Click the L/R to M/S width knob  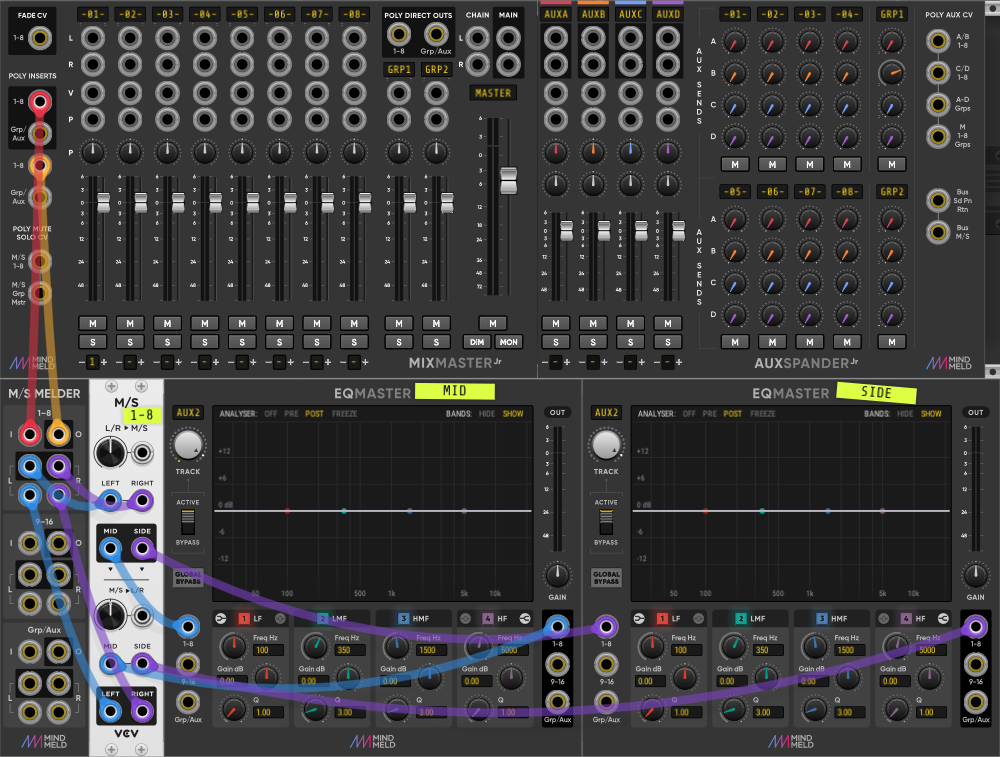click(110, 453)
